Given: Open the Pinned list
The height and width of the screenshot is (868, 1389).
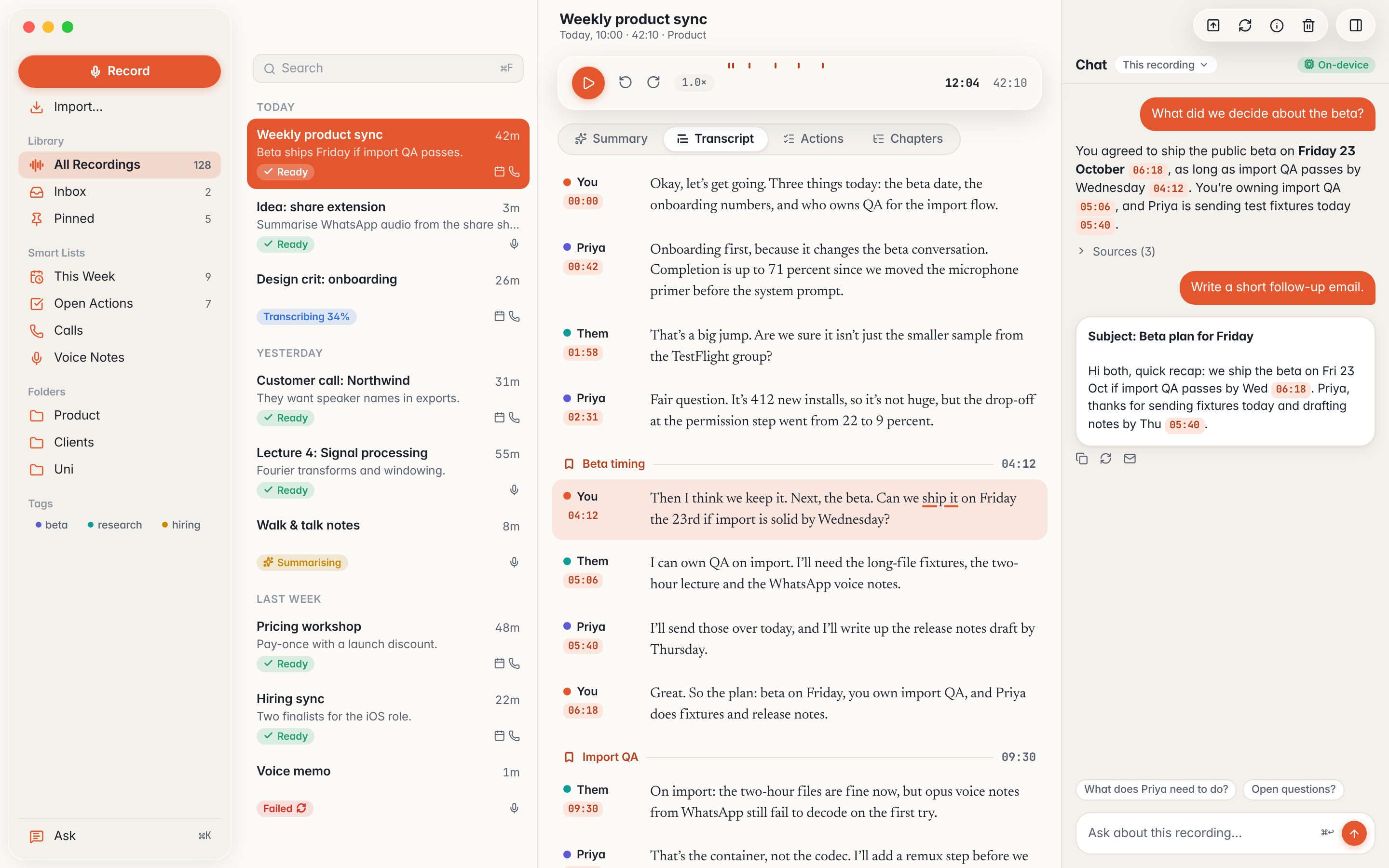Looking at the screenshot, I should click(120, 219).
